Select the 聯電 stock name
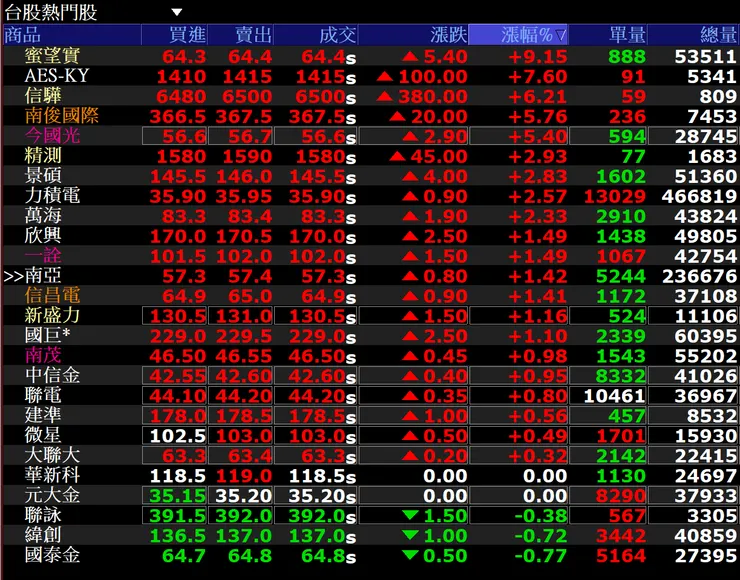This screenshot has height=580, width=740. (43, 395)
